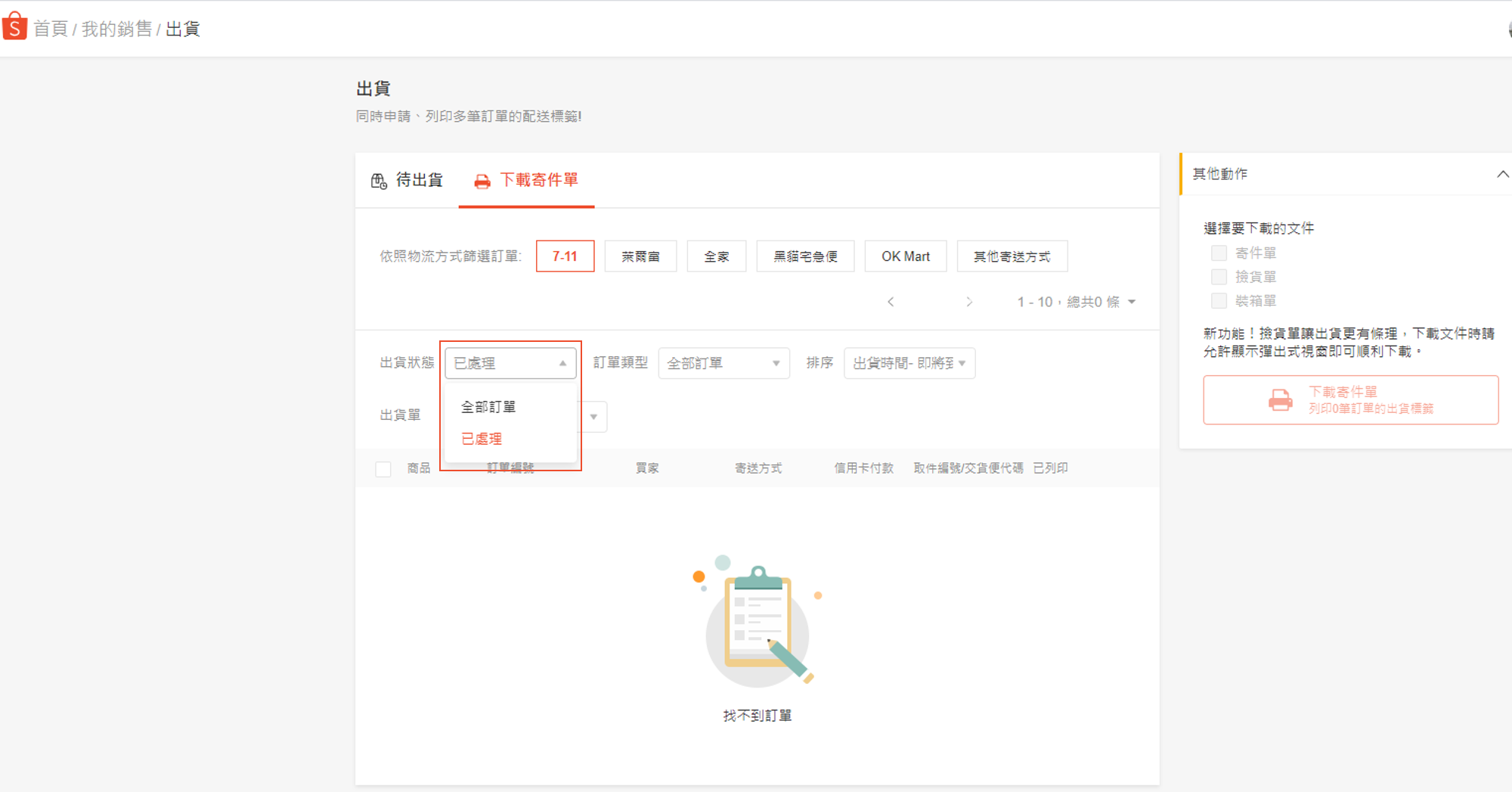Tick the select-all checkbox beside 商品
Image resolution: width=1512 pixels, height=792 pixels.
[x=383, y=469]
